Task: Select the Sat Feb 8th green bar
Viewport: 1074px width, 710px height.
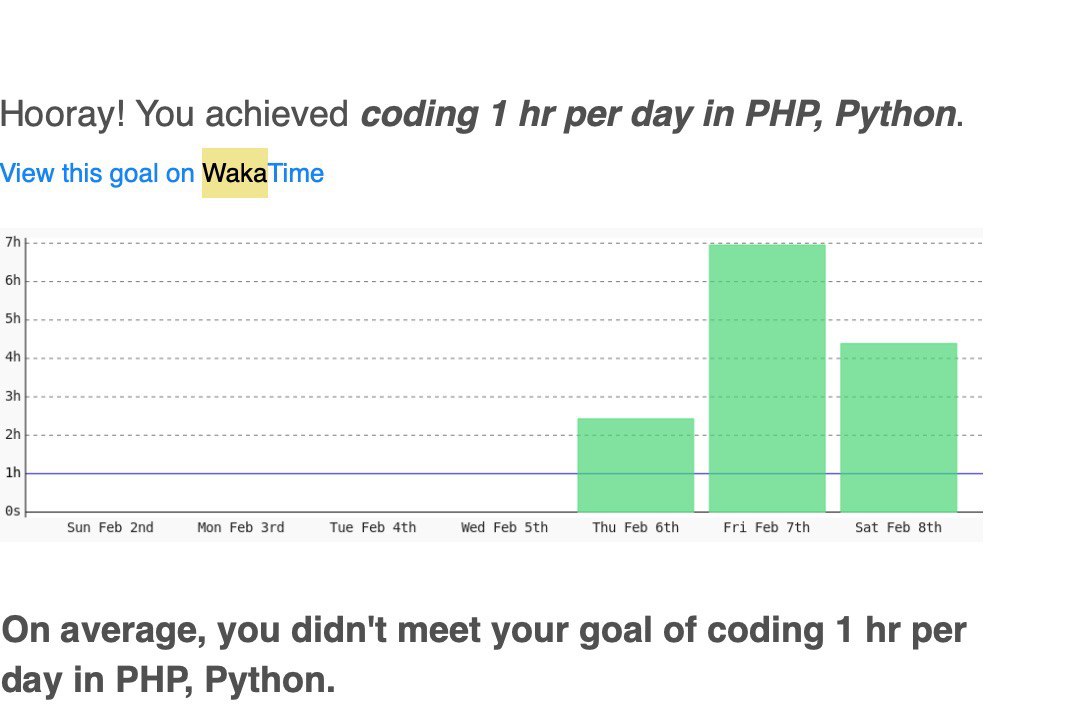Action: [898, 427]
